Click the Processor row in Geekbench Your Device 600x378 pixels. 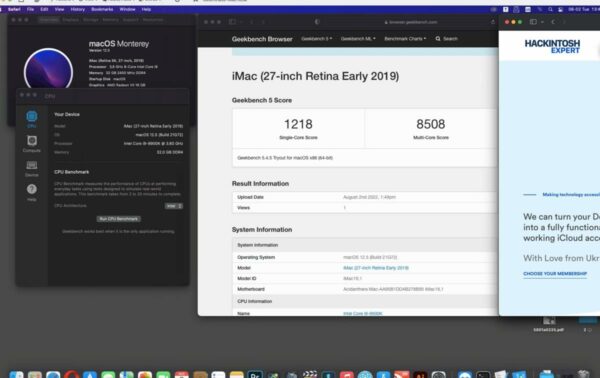[119, 143]
